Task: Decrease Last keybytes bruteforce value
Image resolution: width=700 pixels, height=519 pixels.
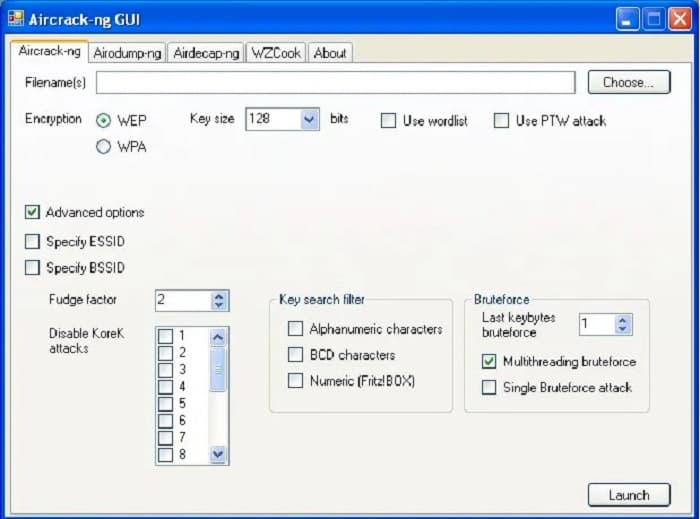Action: pyautogui.click(x=623, y=329)
